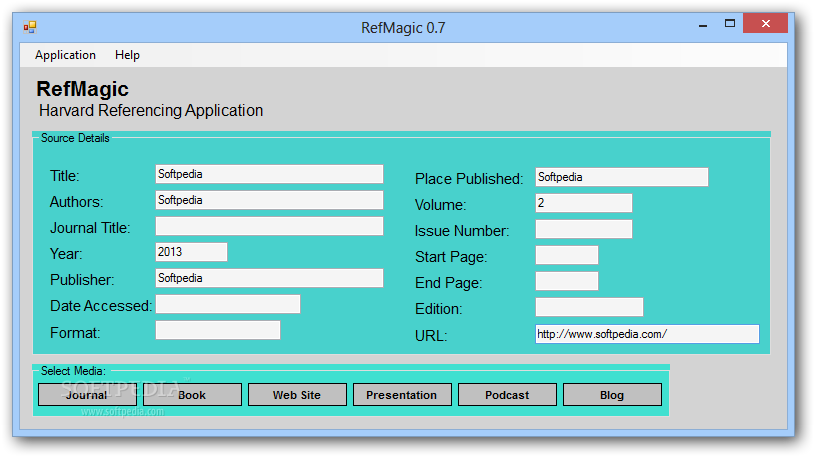
Task: Choose the Podcast media button
Action: click(x=507, y=395)
